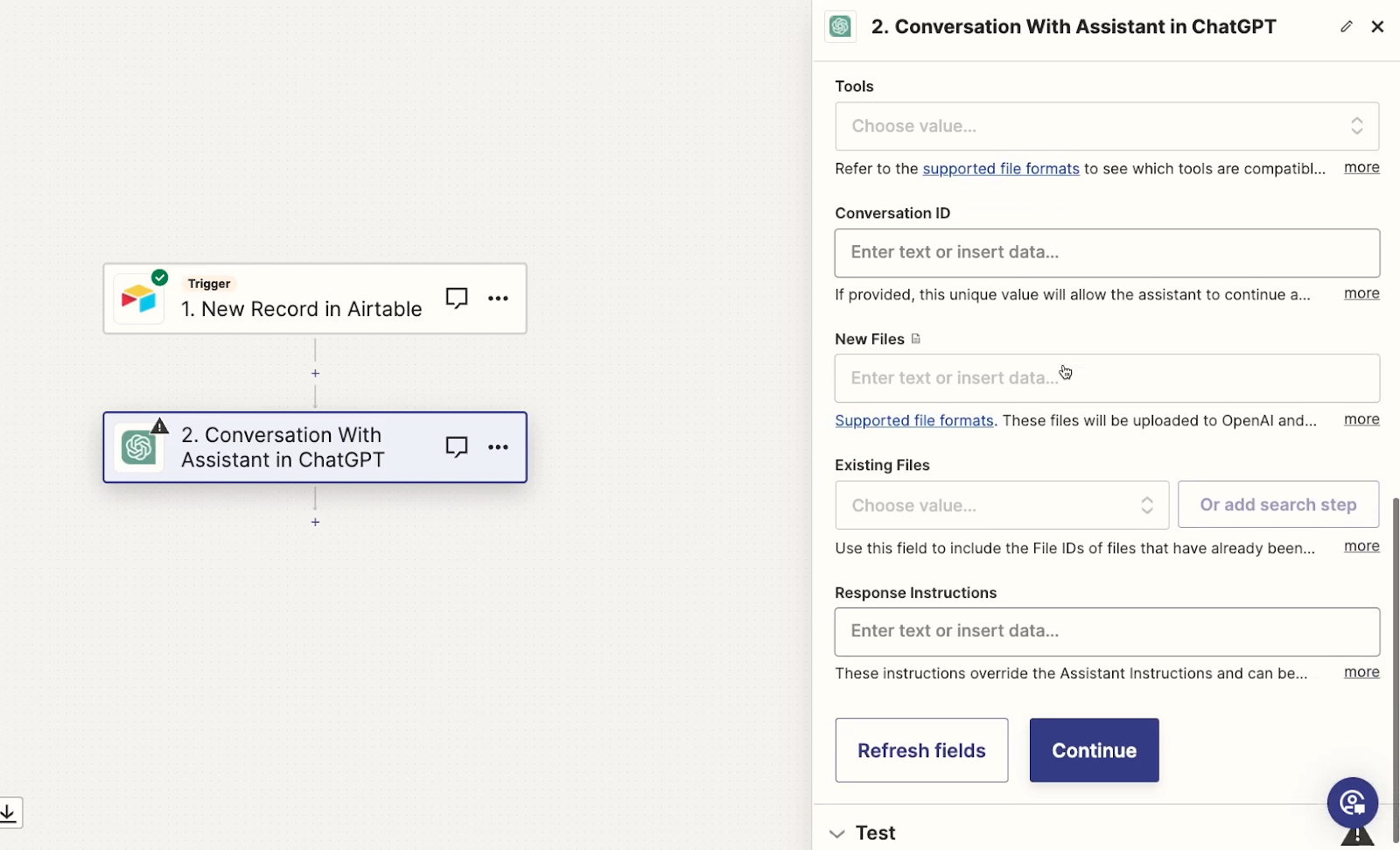Click the Trigger label badge

[209, 284]
